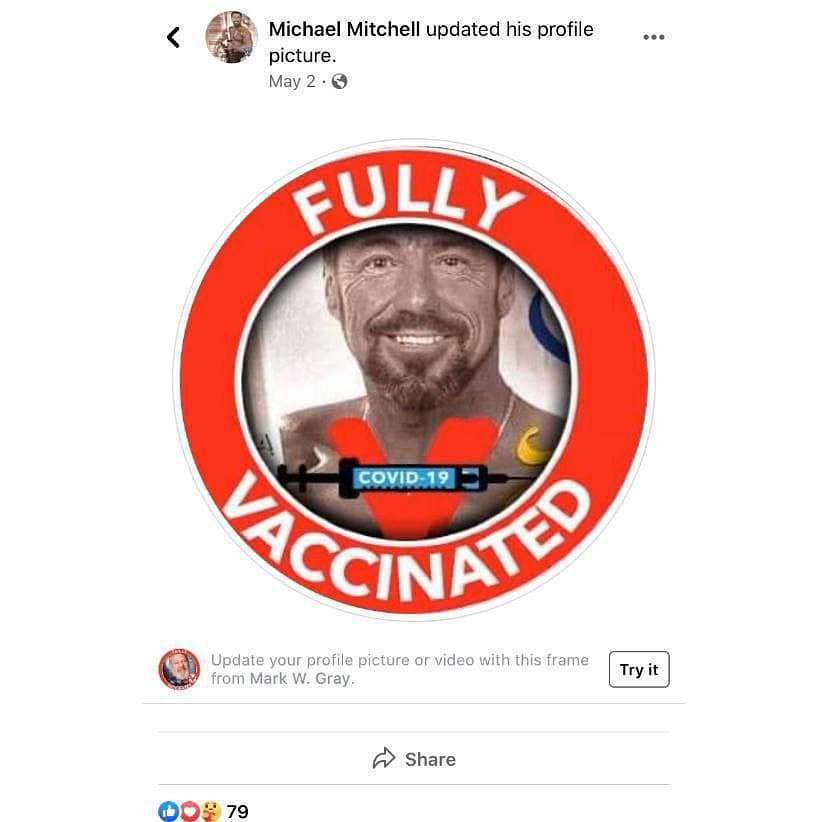This screenshot has width=828, height=822.
Task: Open the three-dot post options menu
Action: [x=654, y=37]
